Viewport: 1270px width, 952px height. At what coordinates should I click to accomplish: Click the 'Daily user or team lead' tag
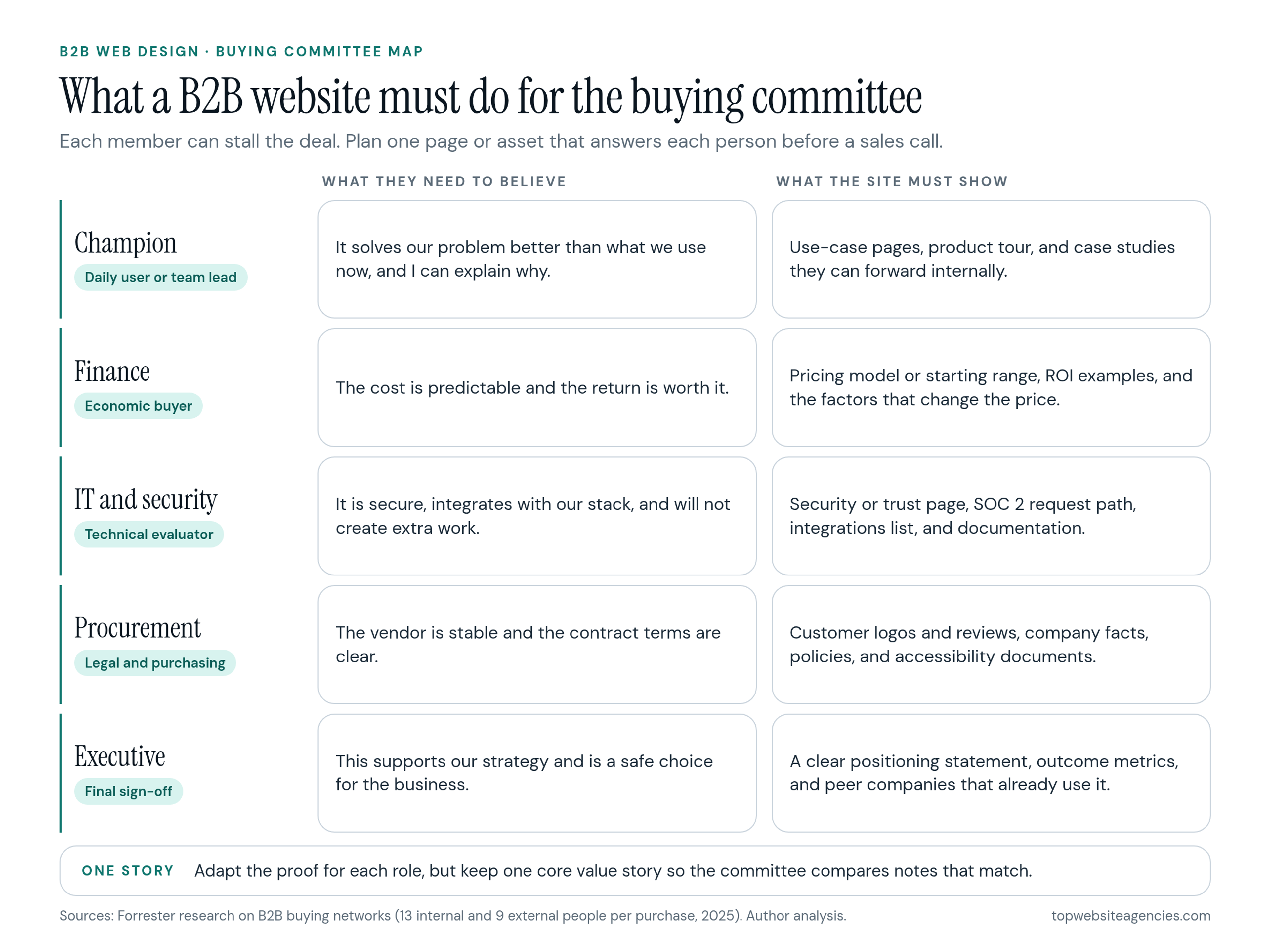[161, 278]
